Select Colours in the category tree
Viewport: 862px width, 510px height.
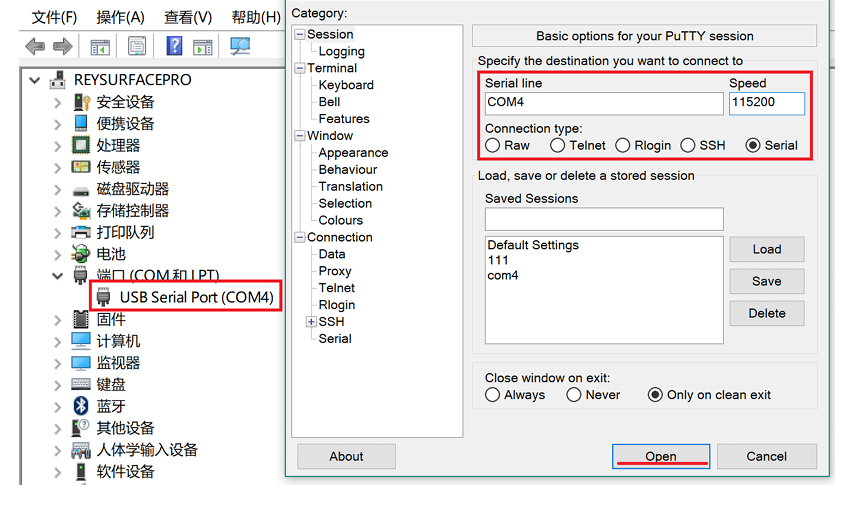pos(341,220)
